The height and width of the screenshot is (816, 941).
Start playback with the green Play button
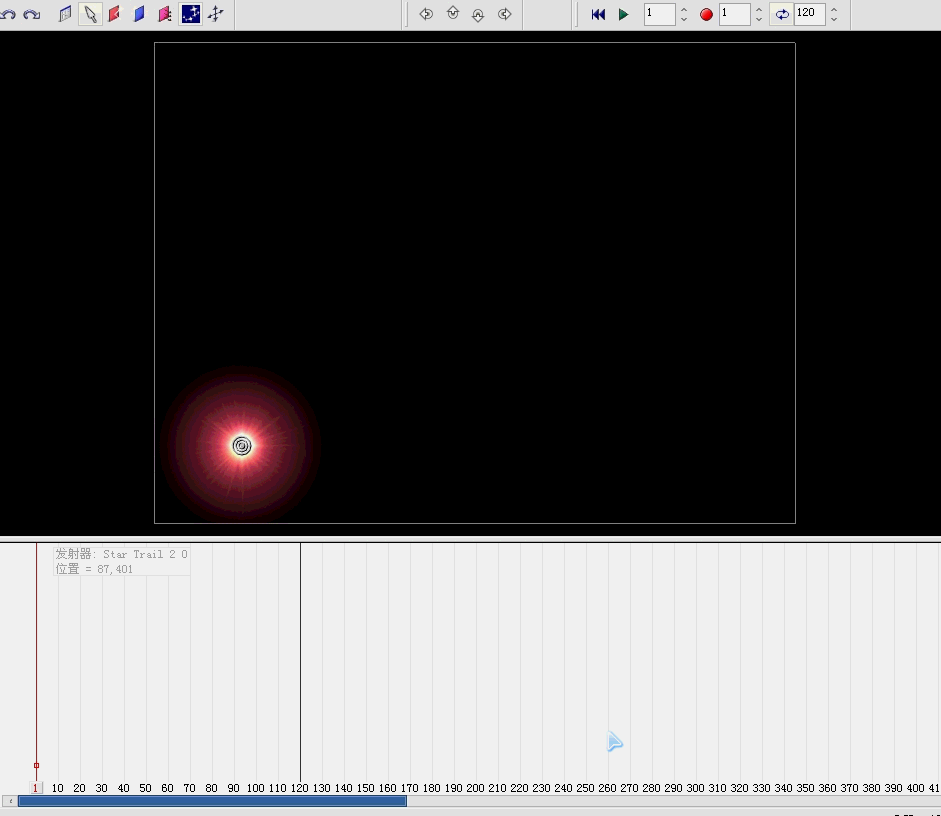point(624,14)
